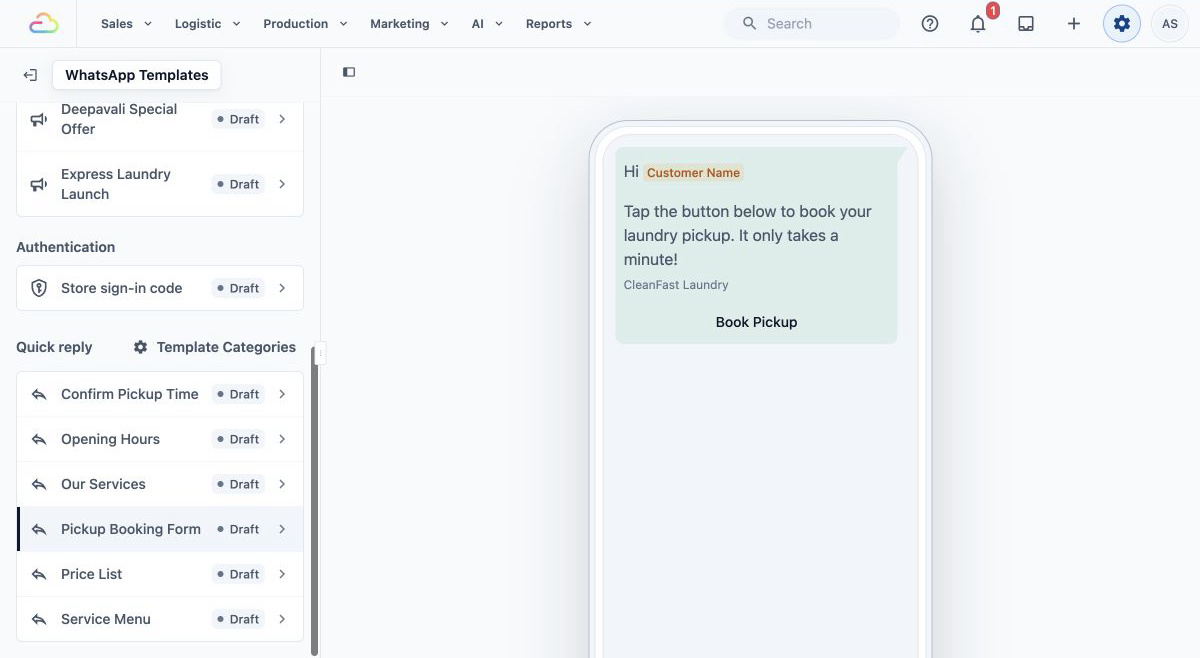
Task: Click the Draft badge for Price List
Action: (238, 574)
